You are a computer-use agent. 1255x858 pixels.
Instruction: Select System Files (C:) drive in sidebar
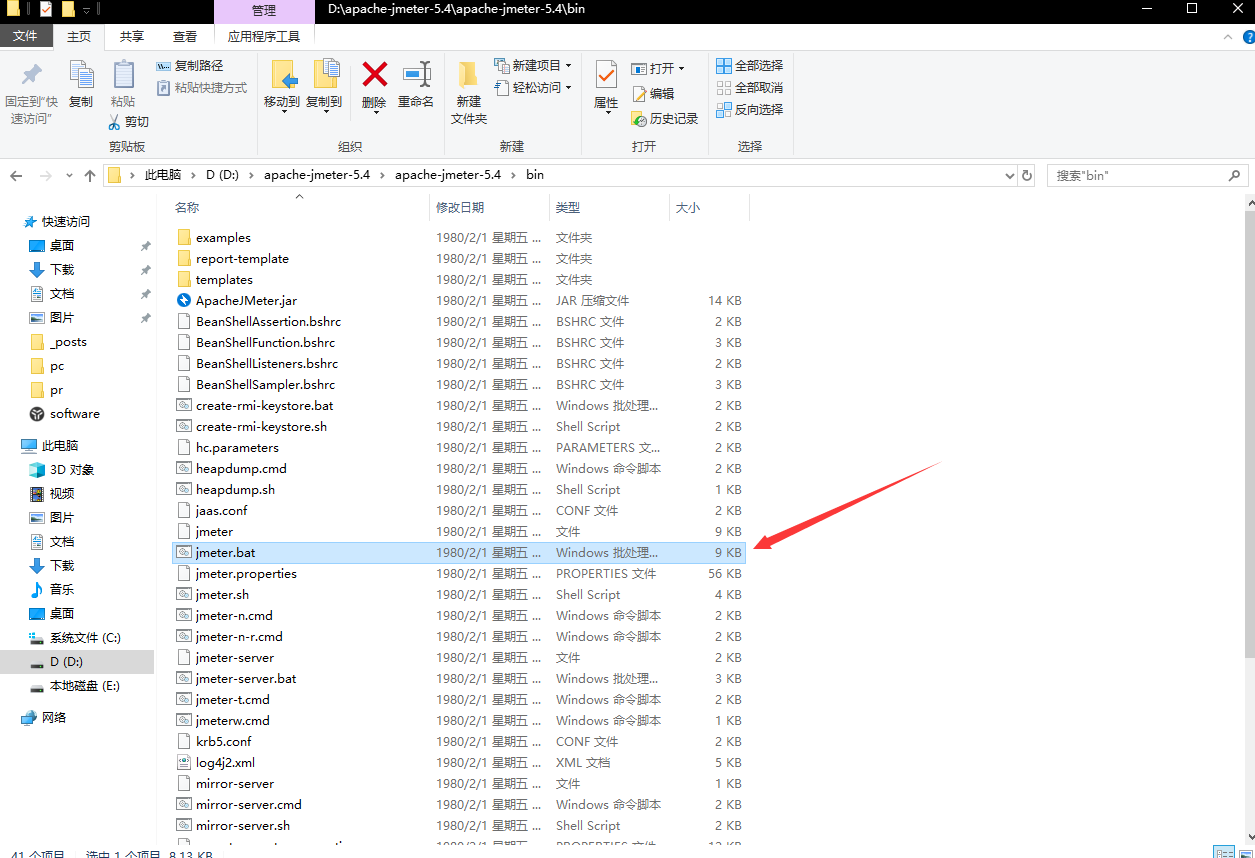84,638
